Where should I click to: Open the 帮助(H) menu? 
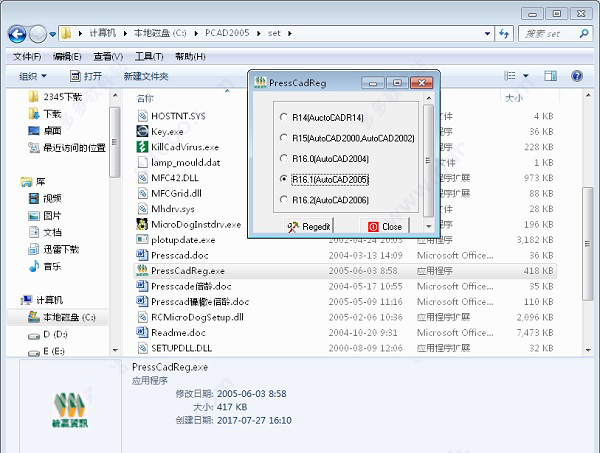click(190, 57)
